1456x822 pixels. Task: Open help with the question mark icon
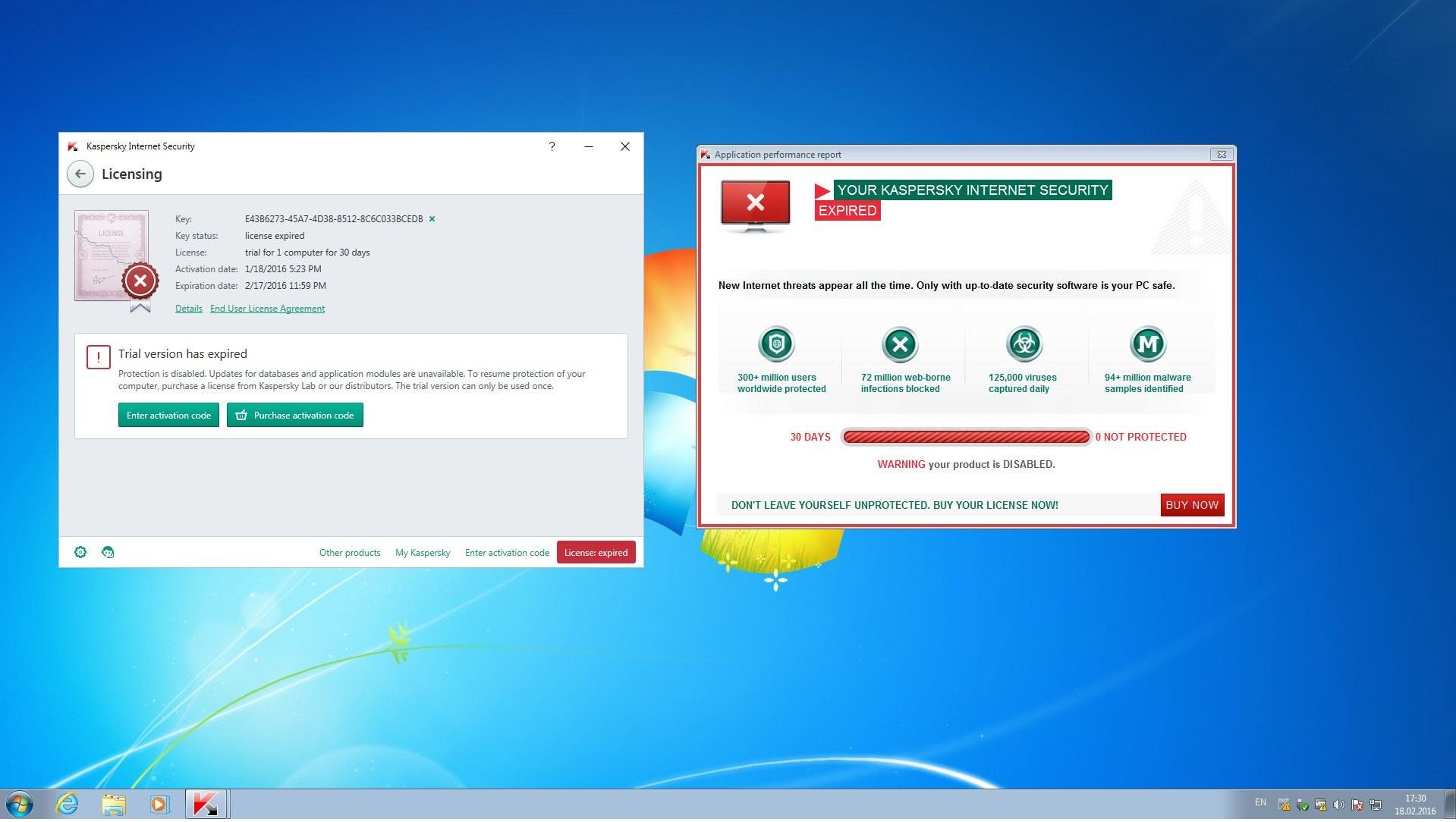552,146
